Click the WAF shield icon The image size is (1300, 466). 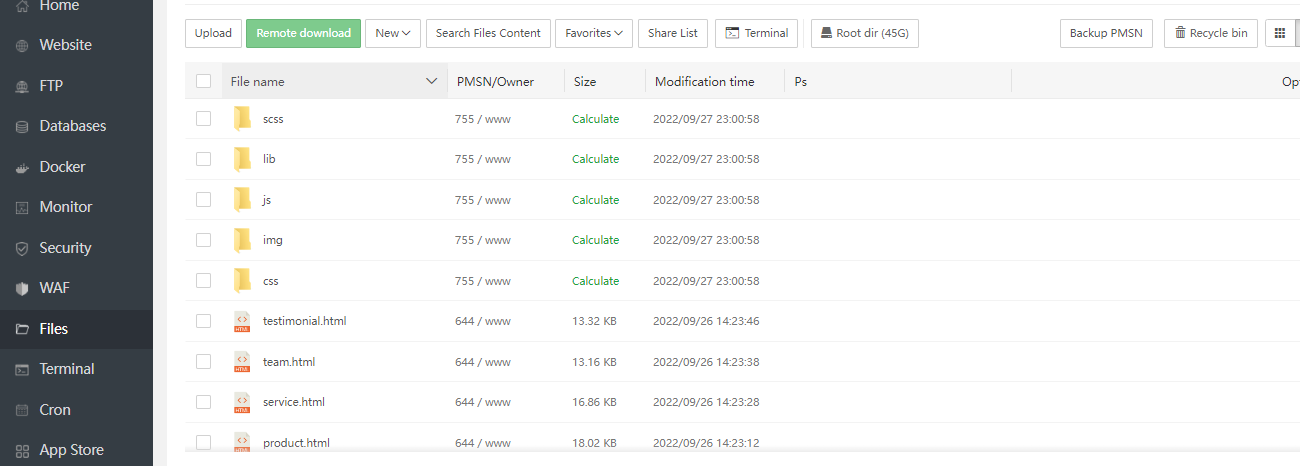click(22, 288)
